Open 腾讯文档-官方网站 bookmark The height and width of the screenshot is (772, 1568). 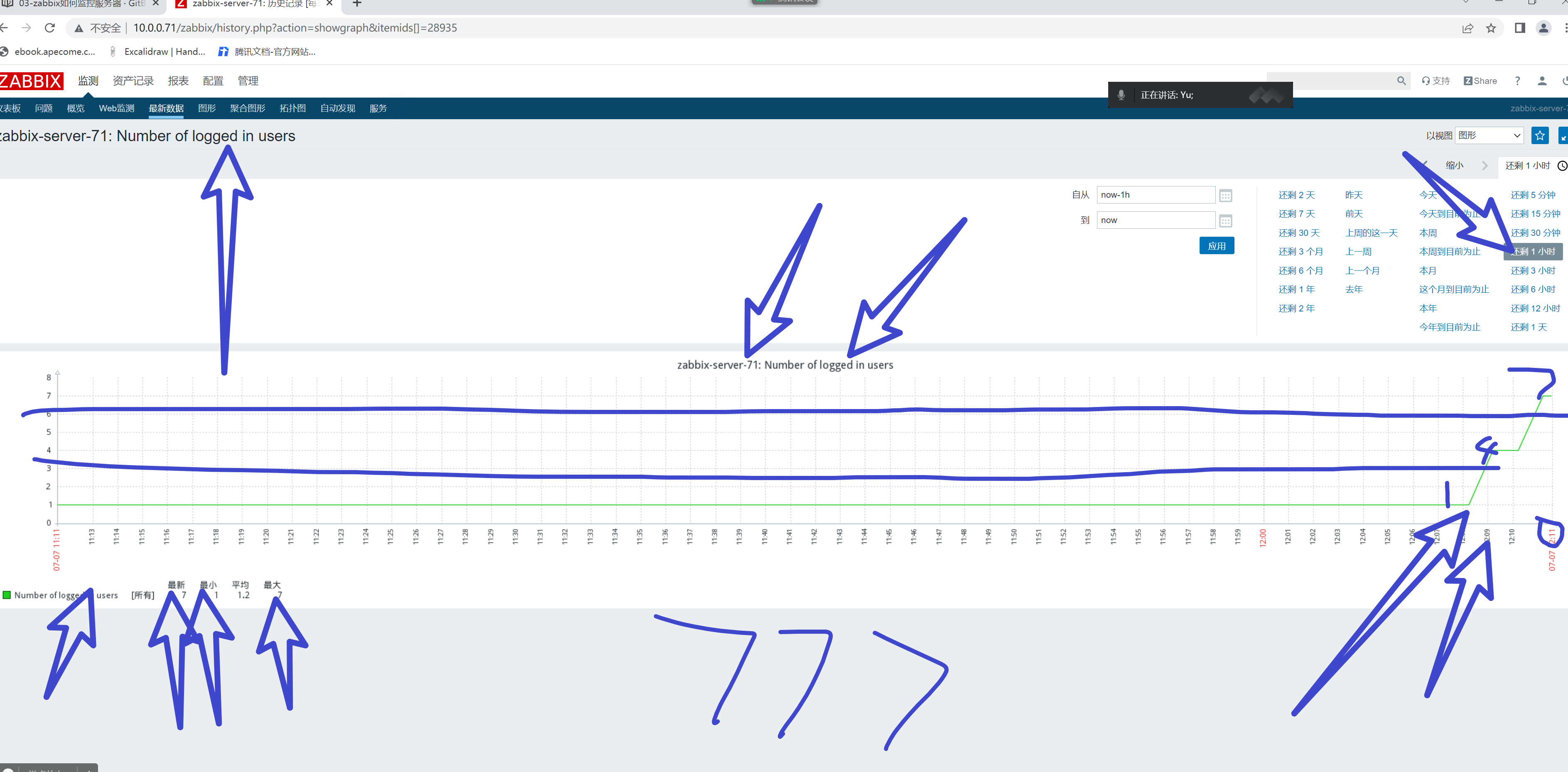(267, 52)
